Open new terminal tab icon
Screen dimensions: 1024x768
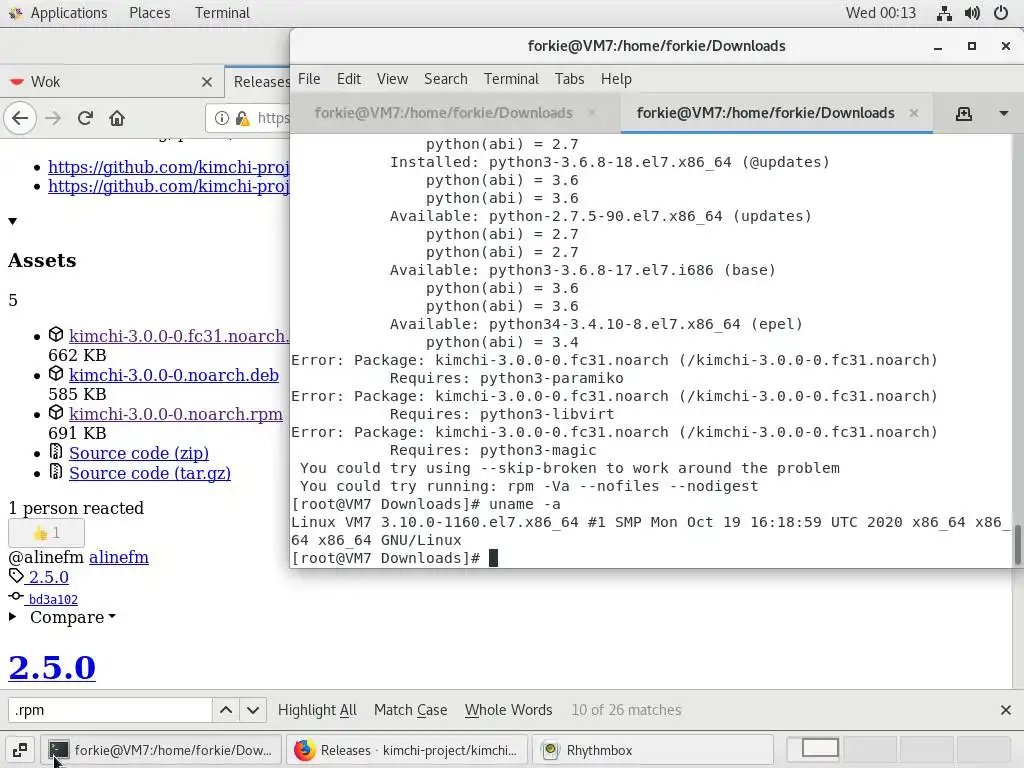[x=964, y=114]
